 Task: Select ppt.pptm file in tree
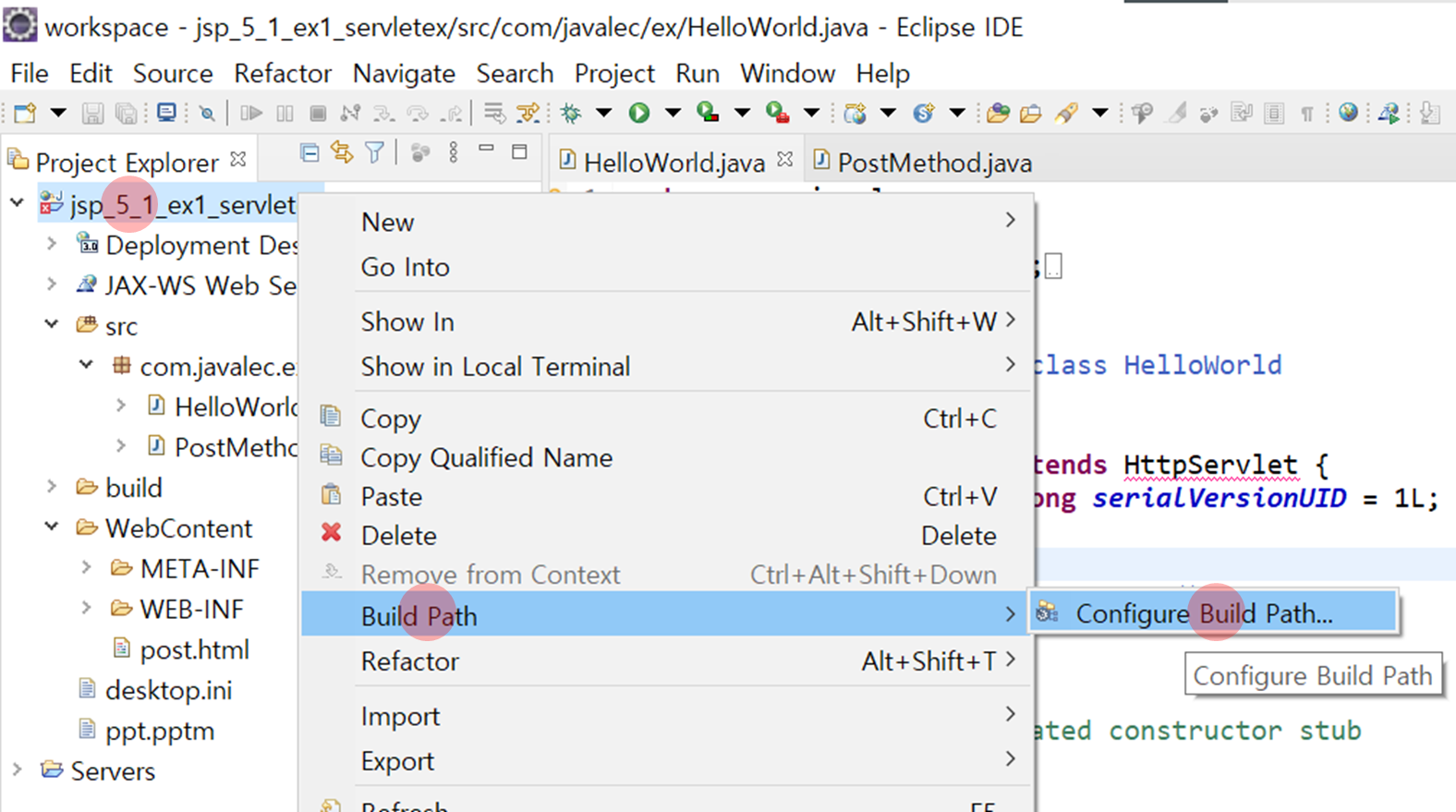147,731
